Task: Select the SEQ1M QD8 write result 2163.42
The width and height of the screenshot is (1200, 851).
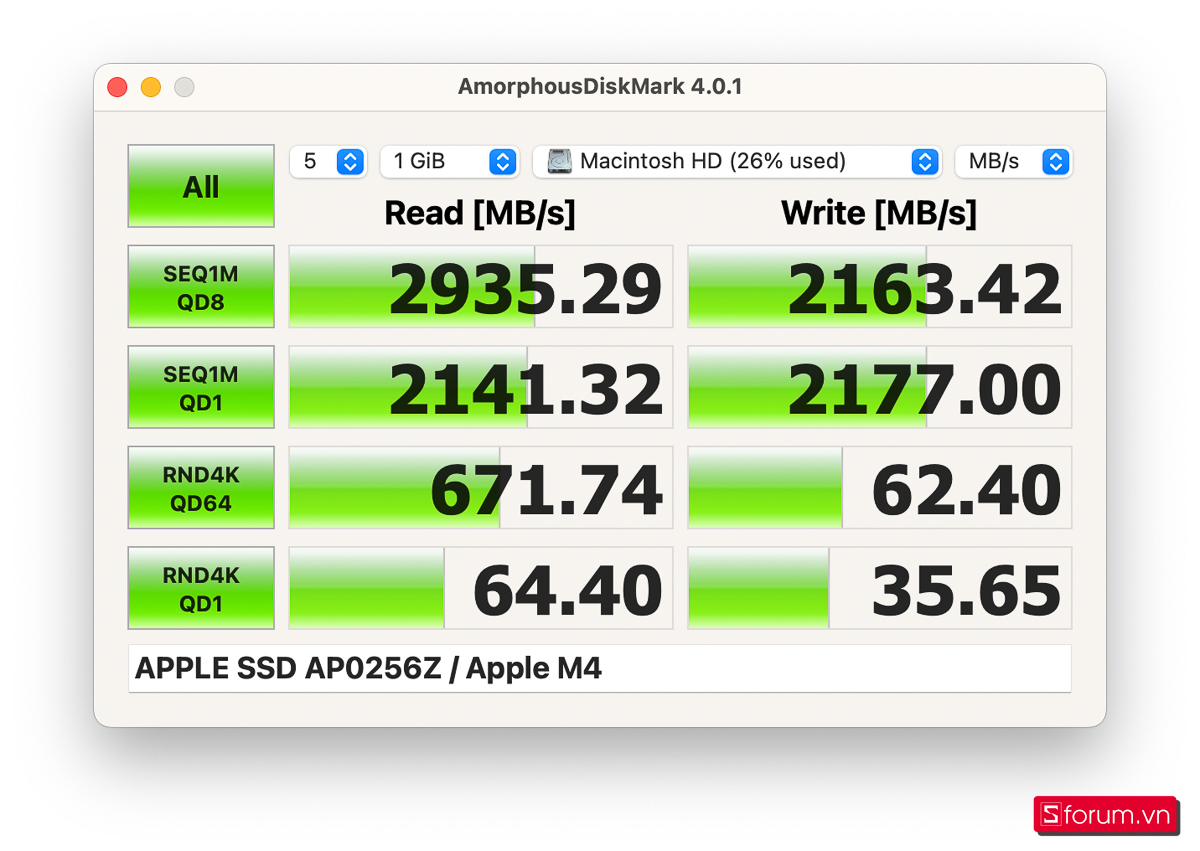Action: [880, 286]
